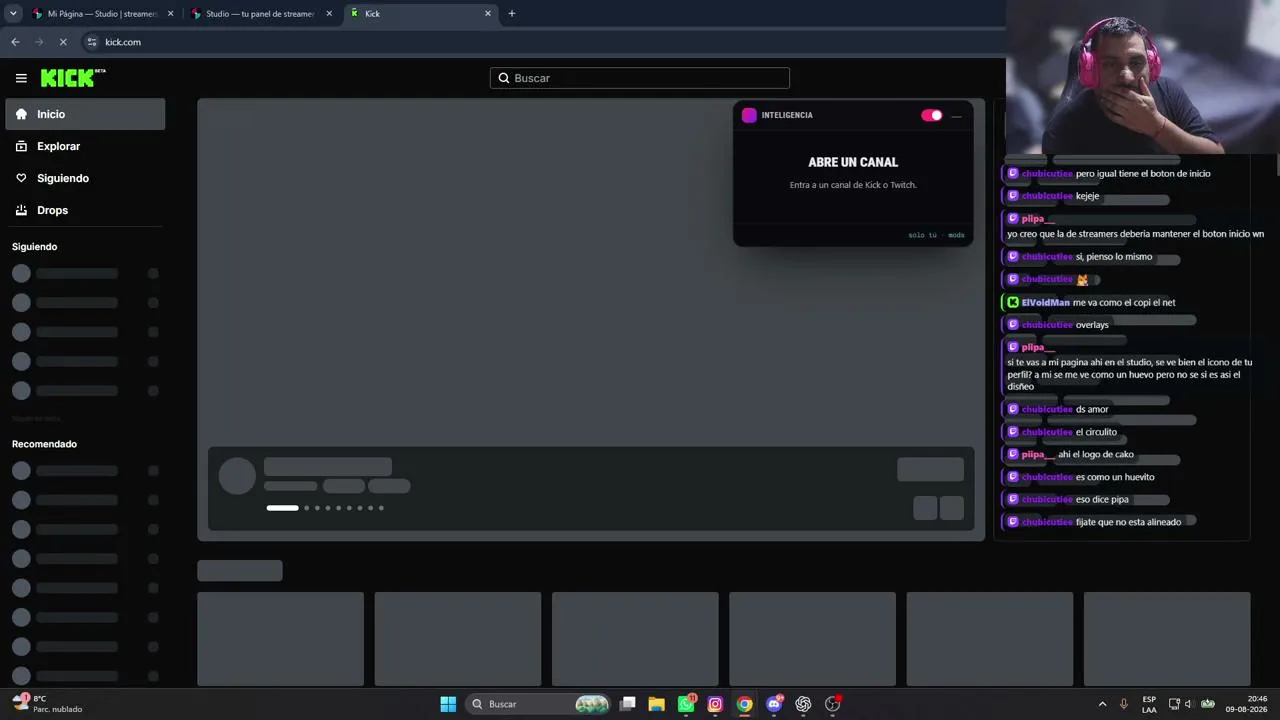Toggle the pink Inteligencia switch

pyautogui.click(x=932, y=115)
